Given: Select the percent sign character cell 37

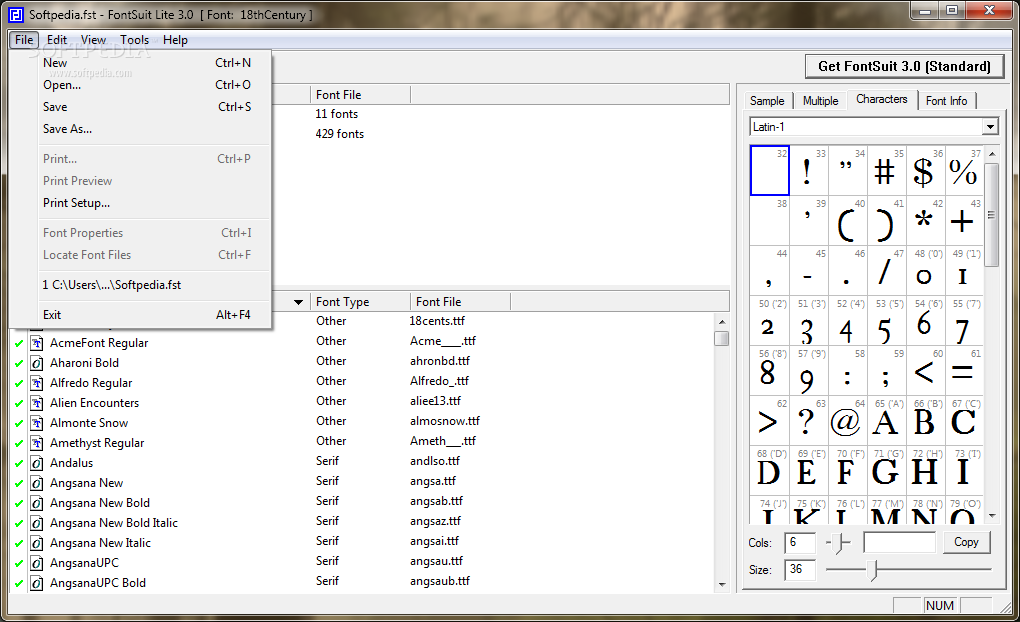Looking at the screenshot, I should click(x=964, y=170).
